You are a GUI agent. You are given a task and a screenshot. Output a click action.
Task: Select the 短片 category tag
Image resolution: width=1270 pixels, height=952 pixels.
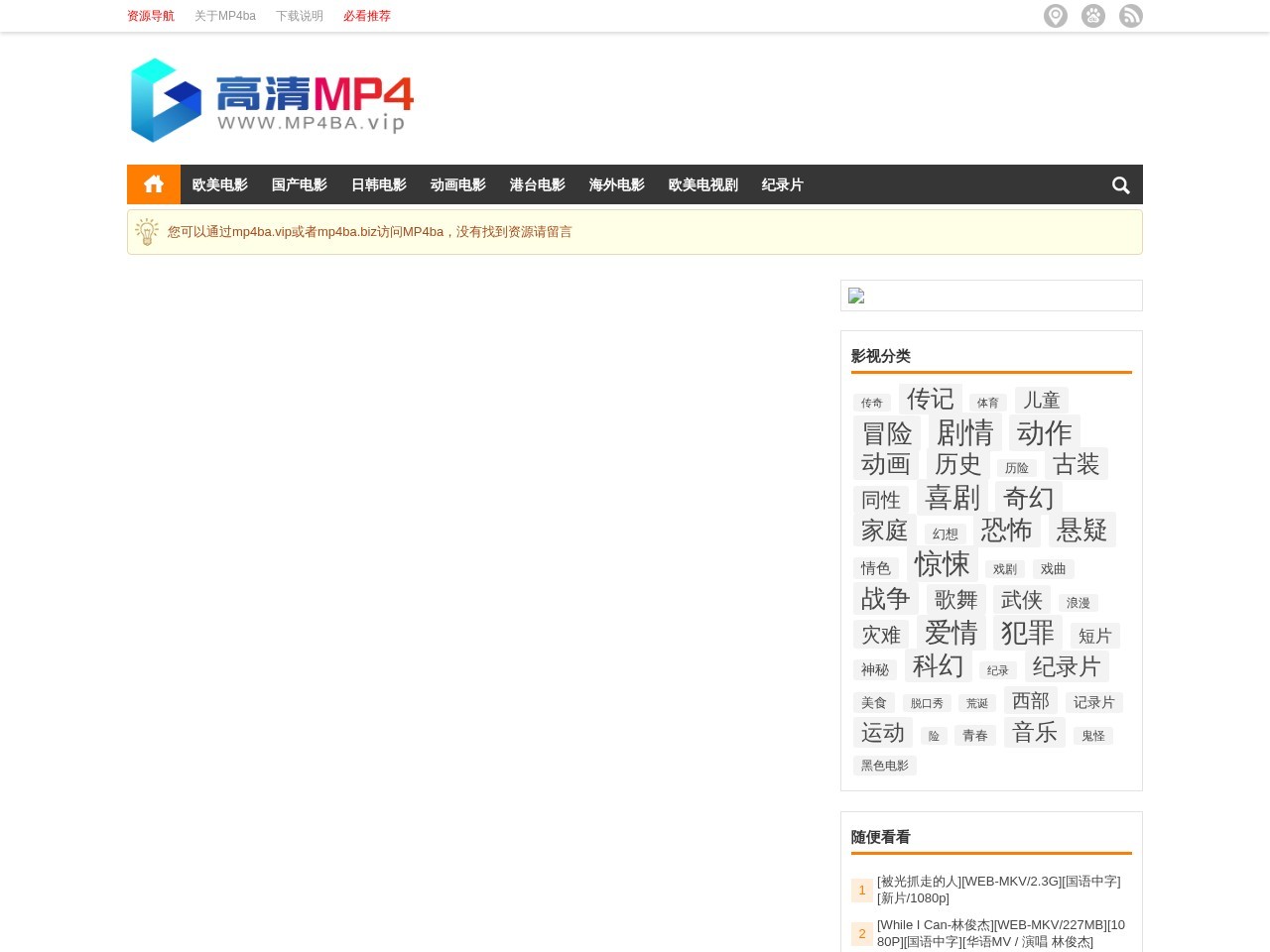[1095, 636]
